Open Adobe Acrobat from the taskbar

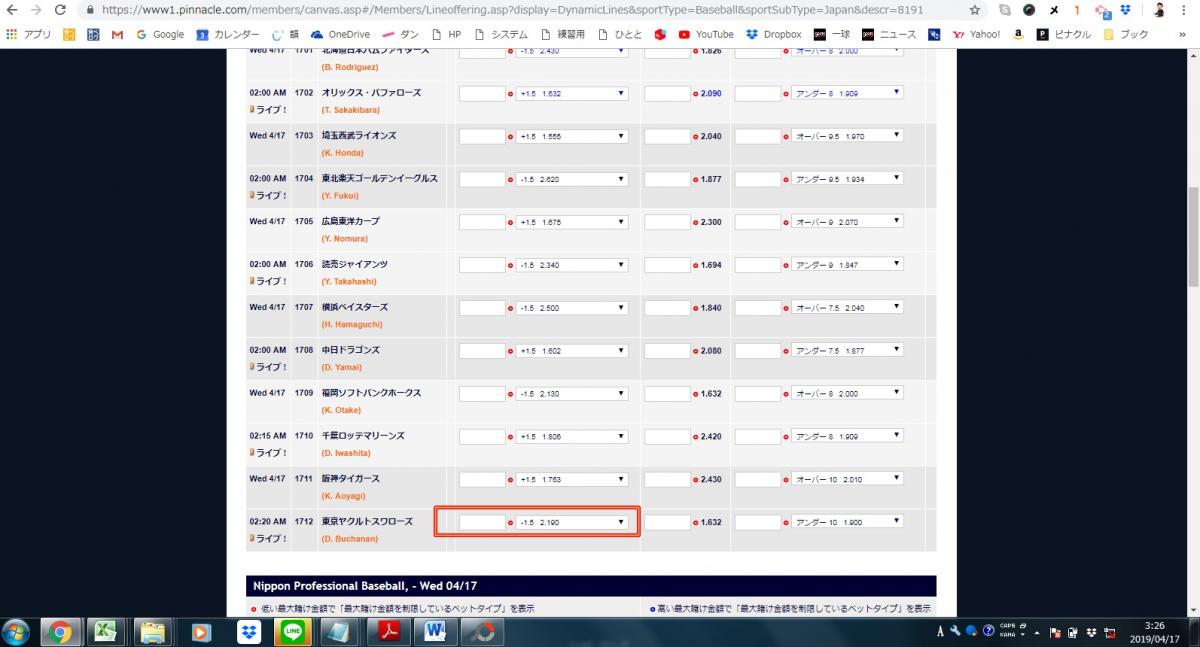point(388,632)
